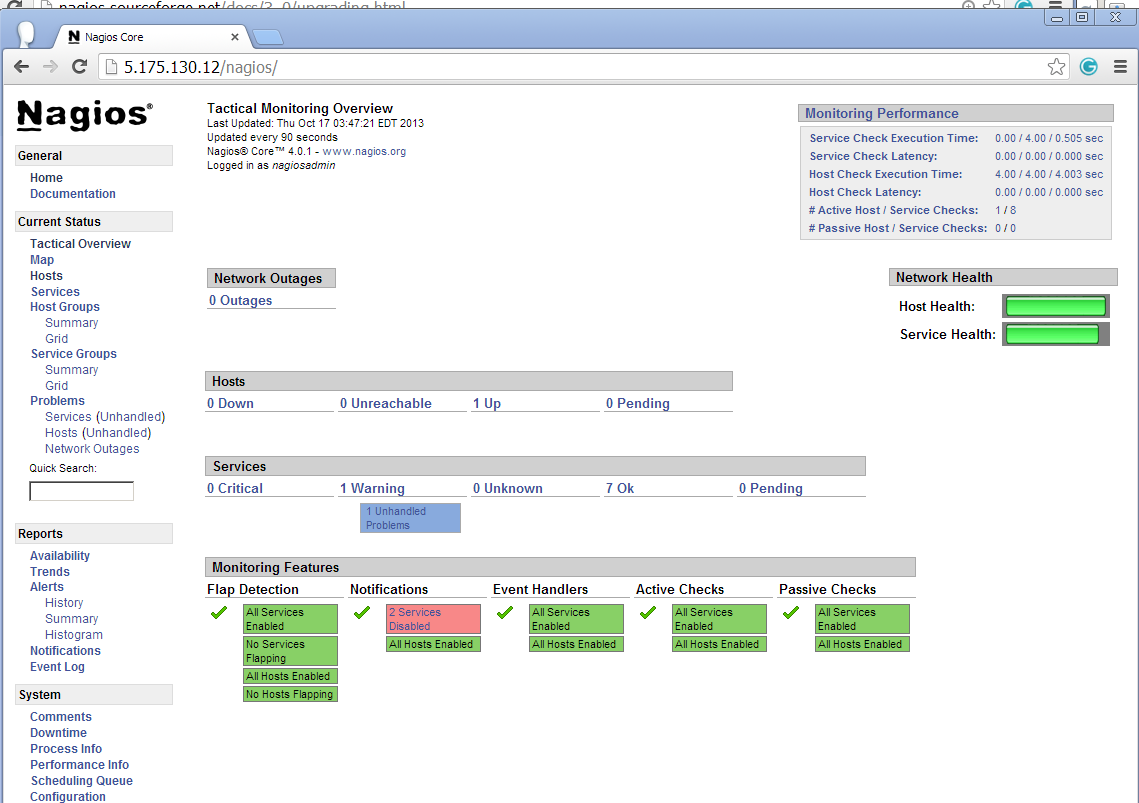Click 0 Critical services link
Viewport: 1139px width, 803px height.
(235, 489)
